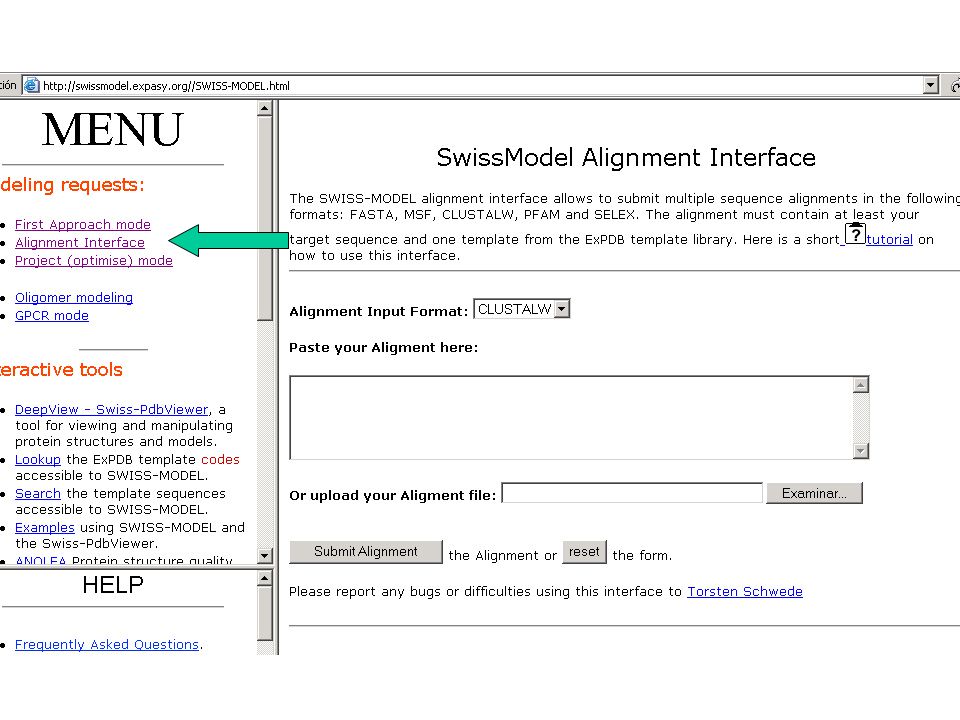Click the tutorial question-mark help icon

click(855, 234)
